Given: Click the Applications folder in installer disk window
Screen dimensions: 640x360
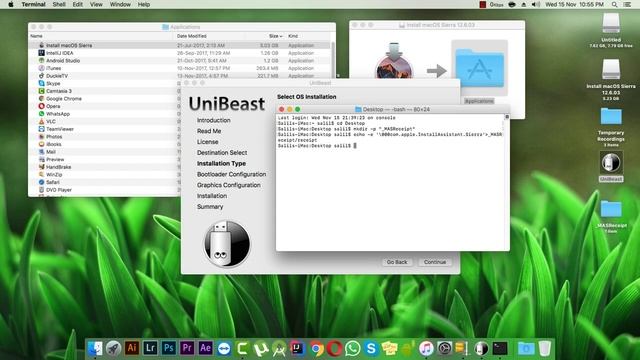Looking at the screenshot, I should (x=479, y=68).
